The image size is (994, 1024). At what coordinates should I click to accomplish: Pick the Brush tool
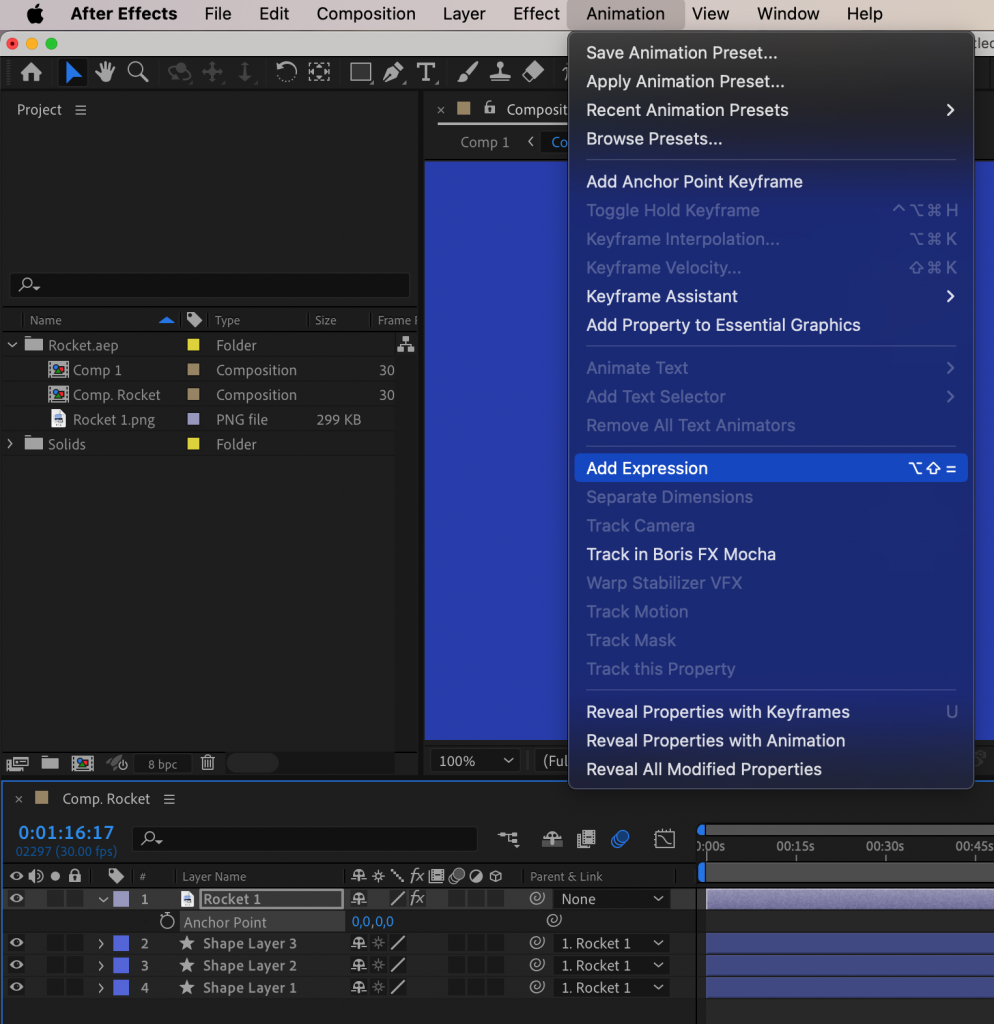tap(465, 72)
